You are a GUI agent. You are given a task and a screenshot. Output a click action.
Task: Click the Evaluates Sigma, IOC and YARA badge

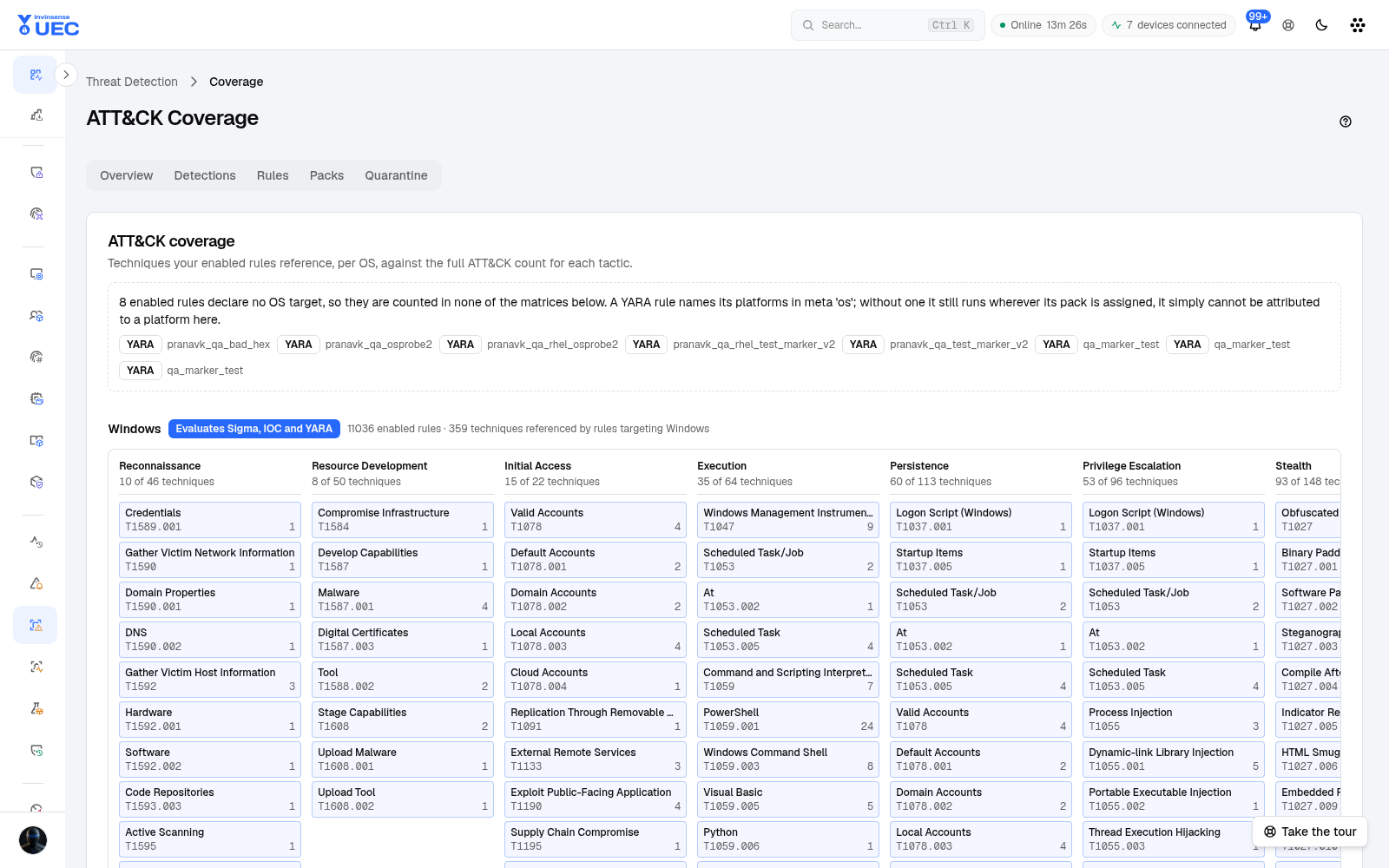click(x=253, y=429)
